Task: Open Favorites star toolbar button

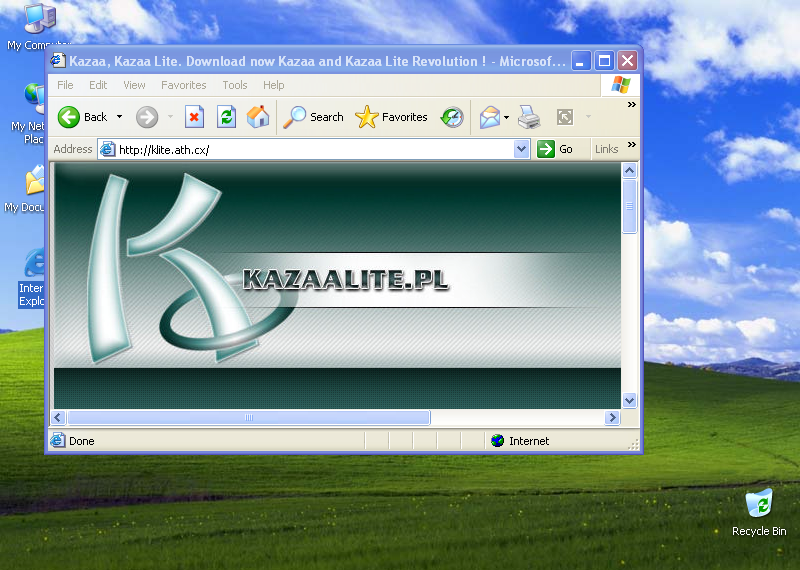Action: (x=391, y=117)
